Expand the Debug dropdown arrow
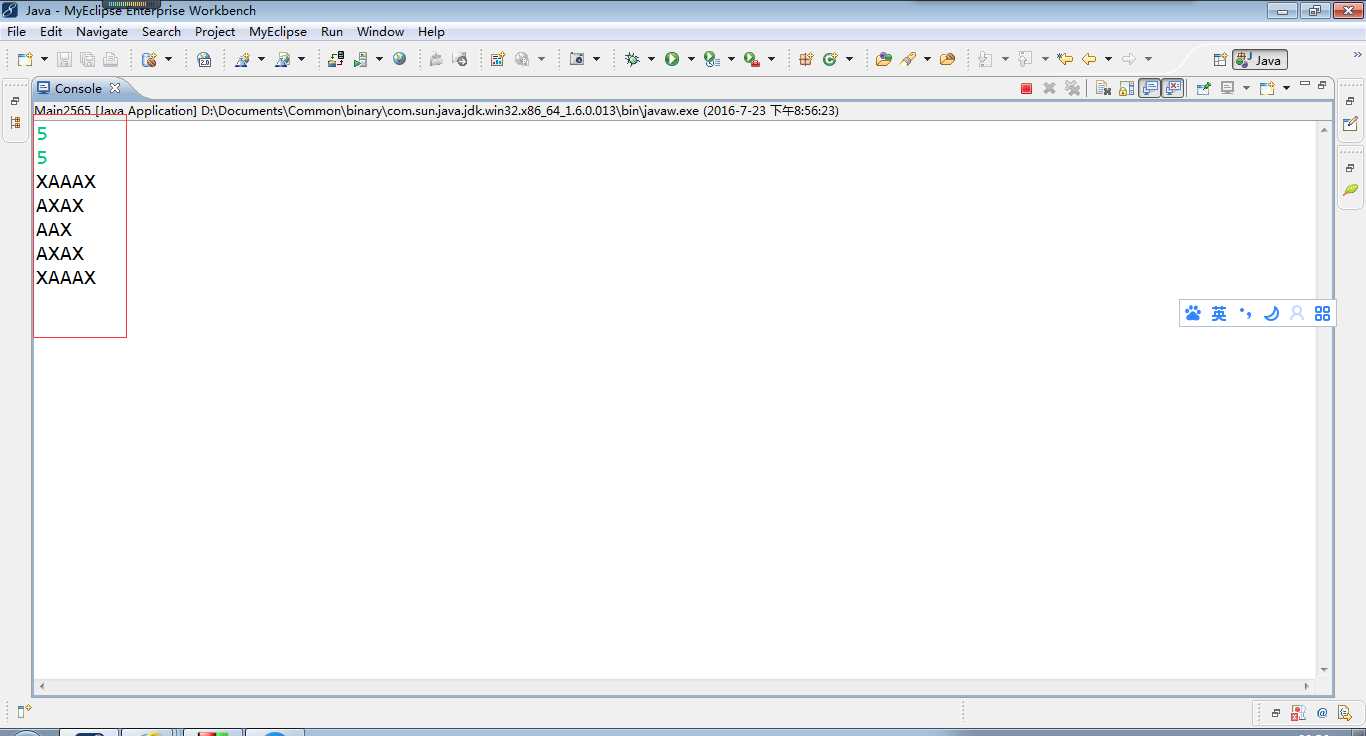1366x736 pixels. click(x=651, y=59)
